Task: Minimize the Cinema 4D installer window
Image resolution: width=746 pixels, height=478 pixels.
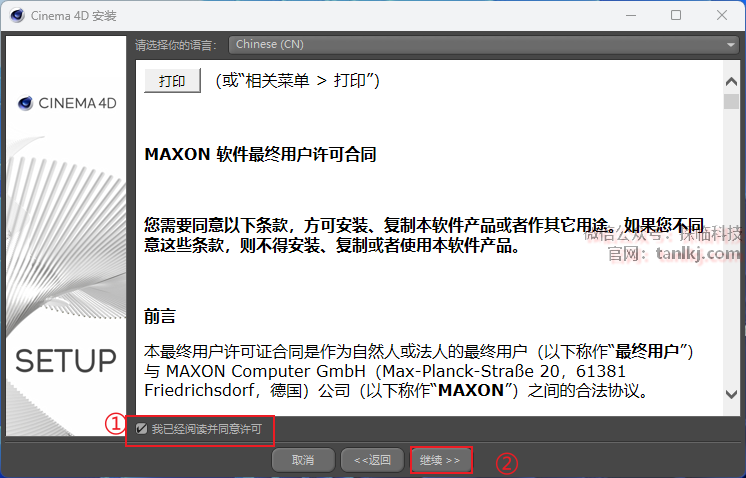Action: 631,15
